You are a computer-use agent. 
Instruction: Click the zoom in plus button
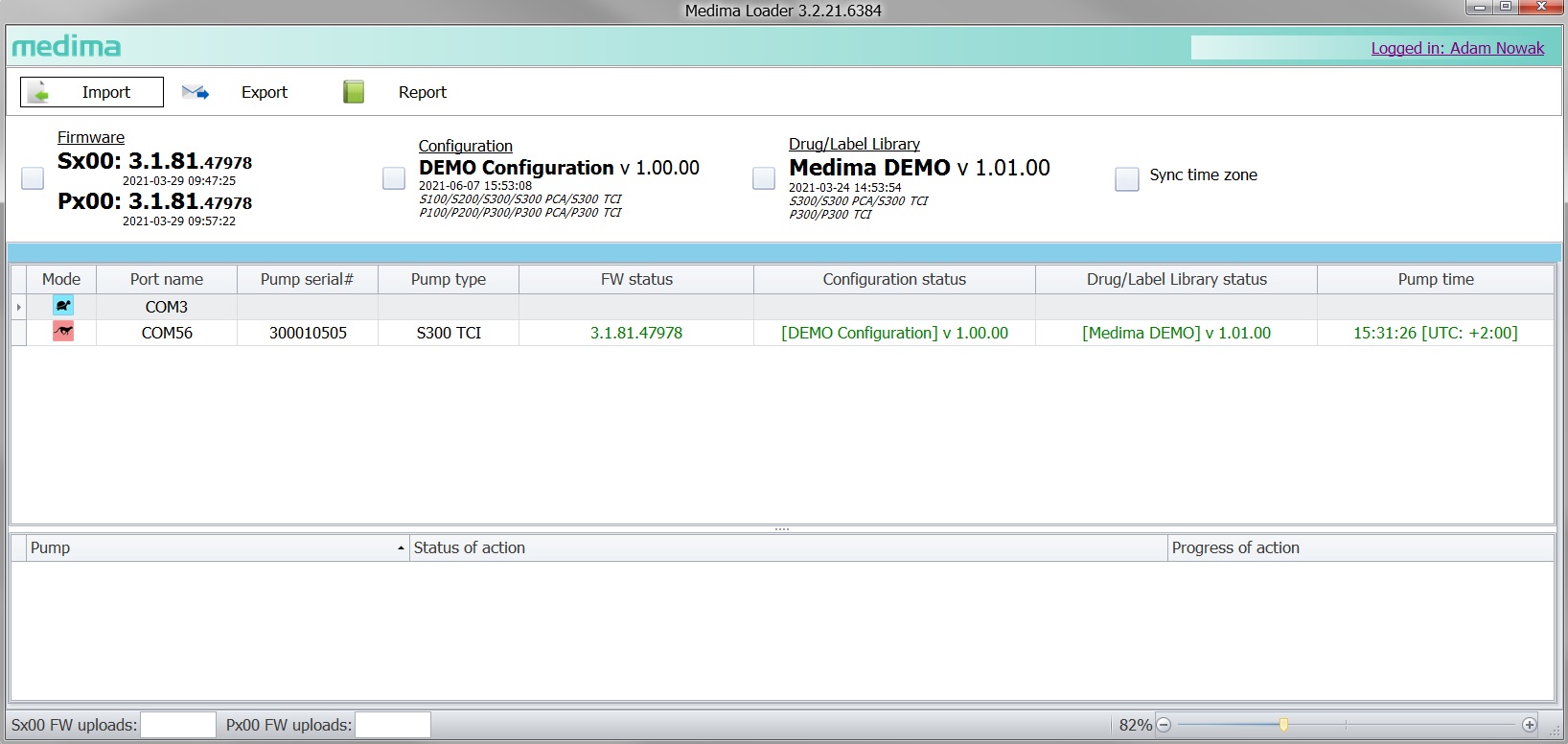point(1530,725)
